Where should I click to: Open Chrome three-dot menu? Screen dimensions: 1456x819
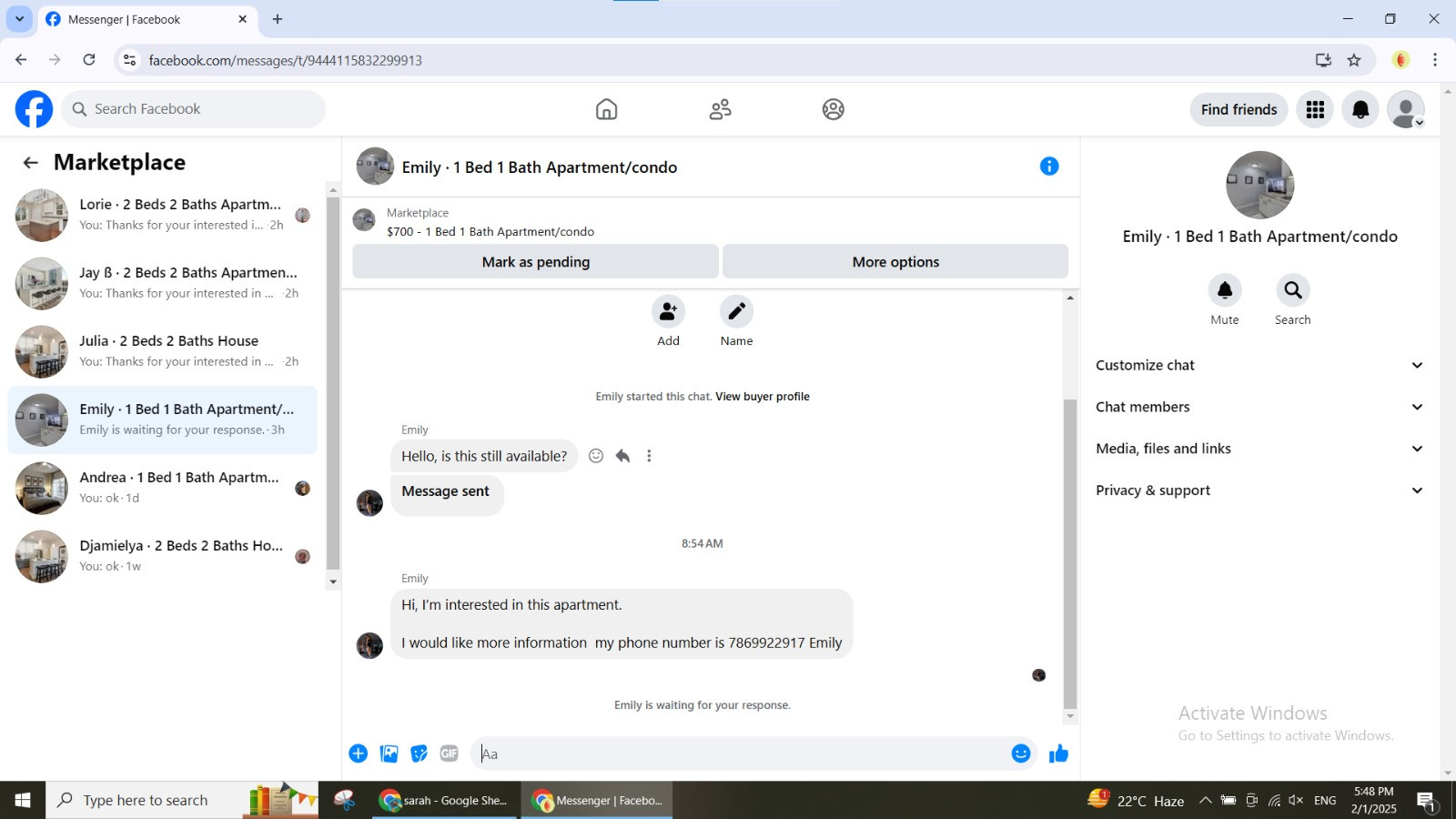coord(1435,60)
